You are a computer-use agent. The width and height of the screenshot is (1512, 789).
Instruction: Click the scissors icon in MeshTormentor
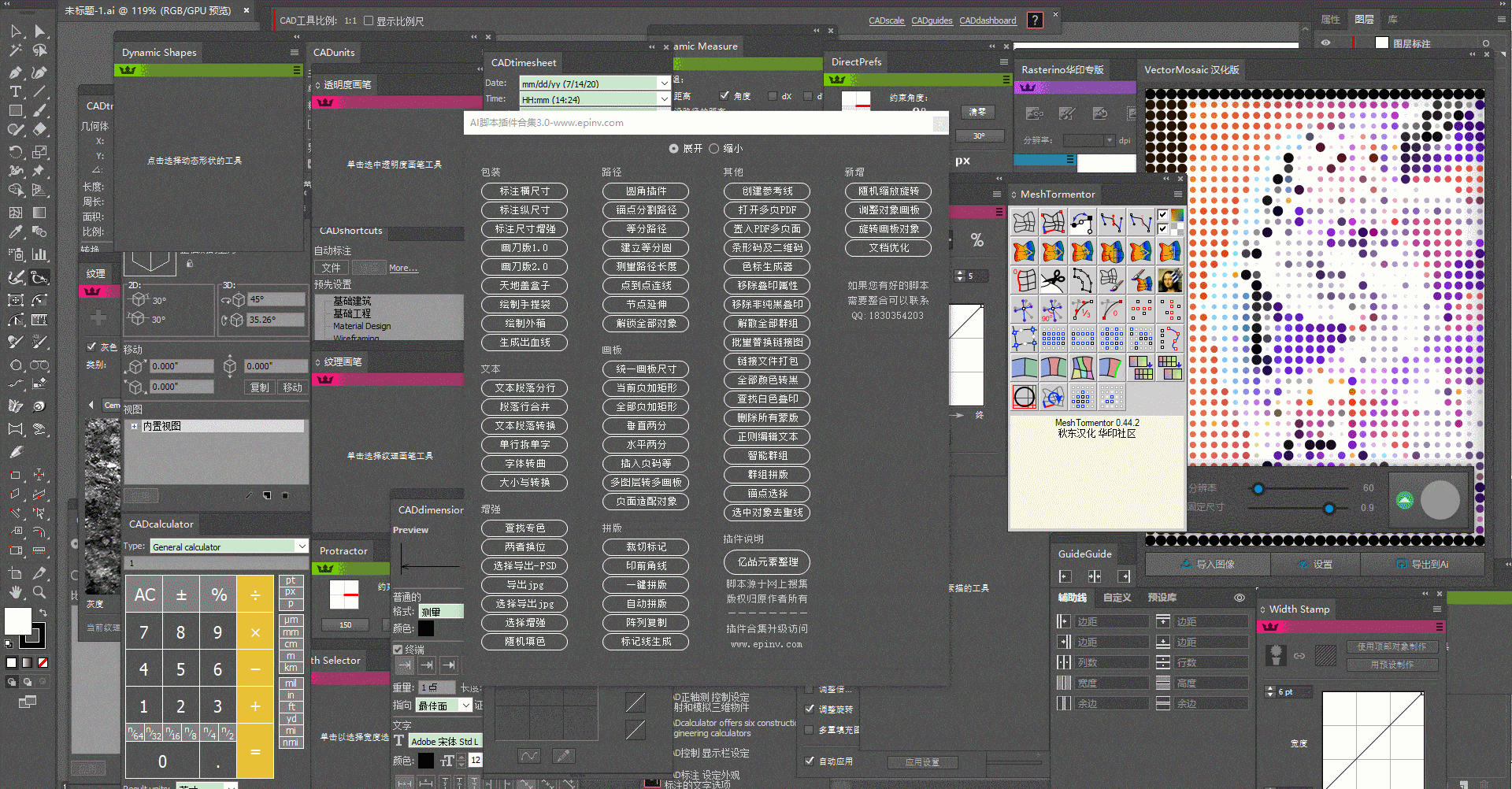coord(1053,280)
